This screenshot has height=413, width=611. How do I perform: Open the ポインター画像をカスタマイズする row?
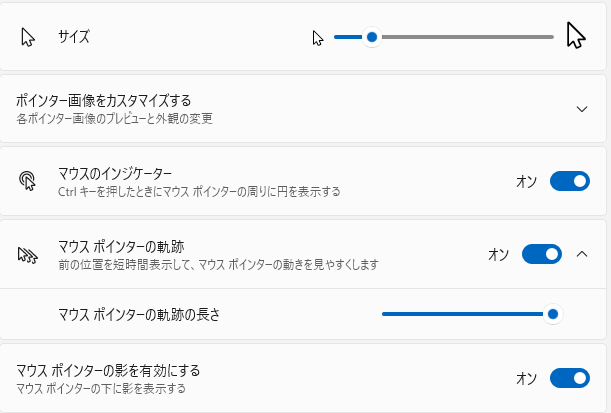[300, 109]
